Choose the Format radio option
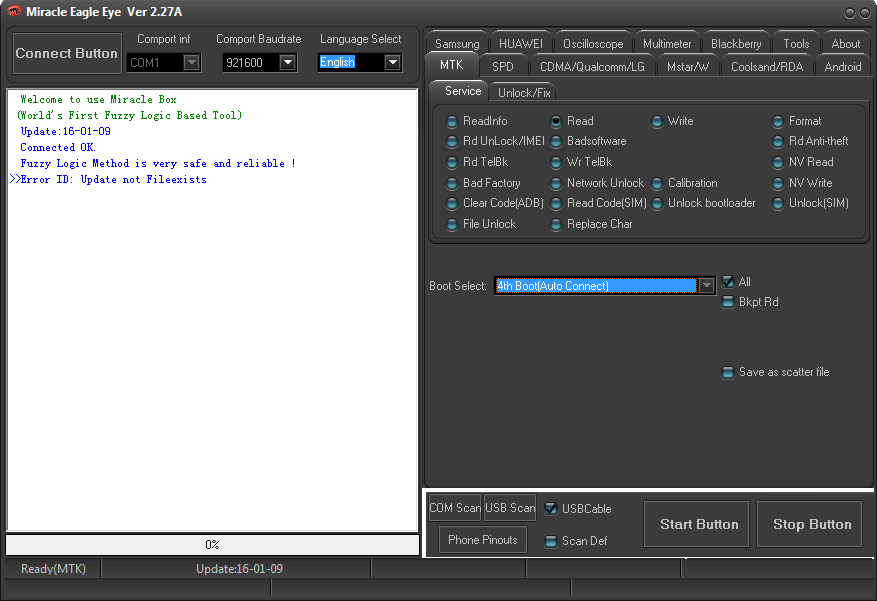The image size is (877, 601). click(796, 121)
